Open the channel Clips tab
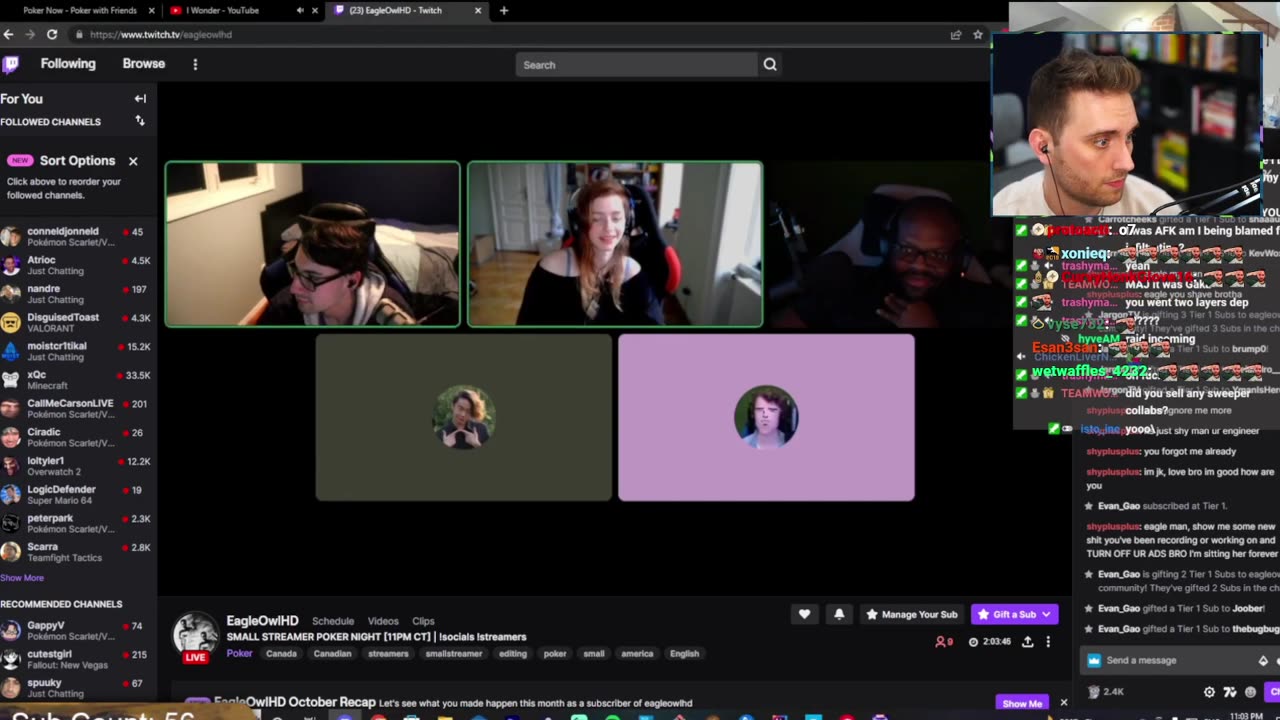 pos(423,621)
